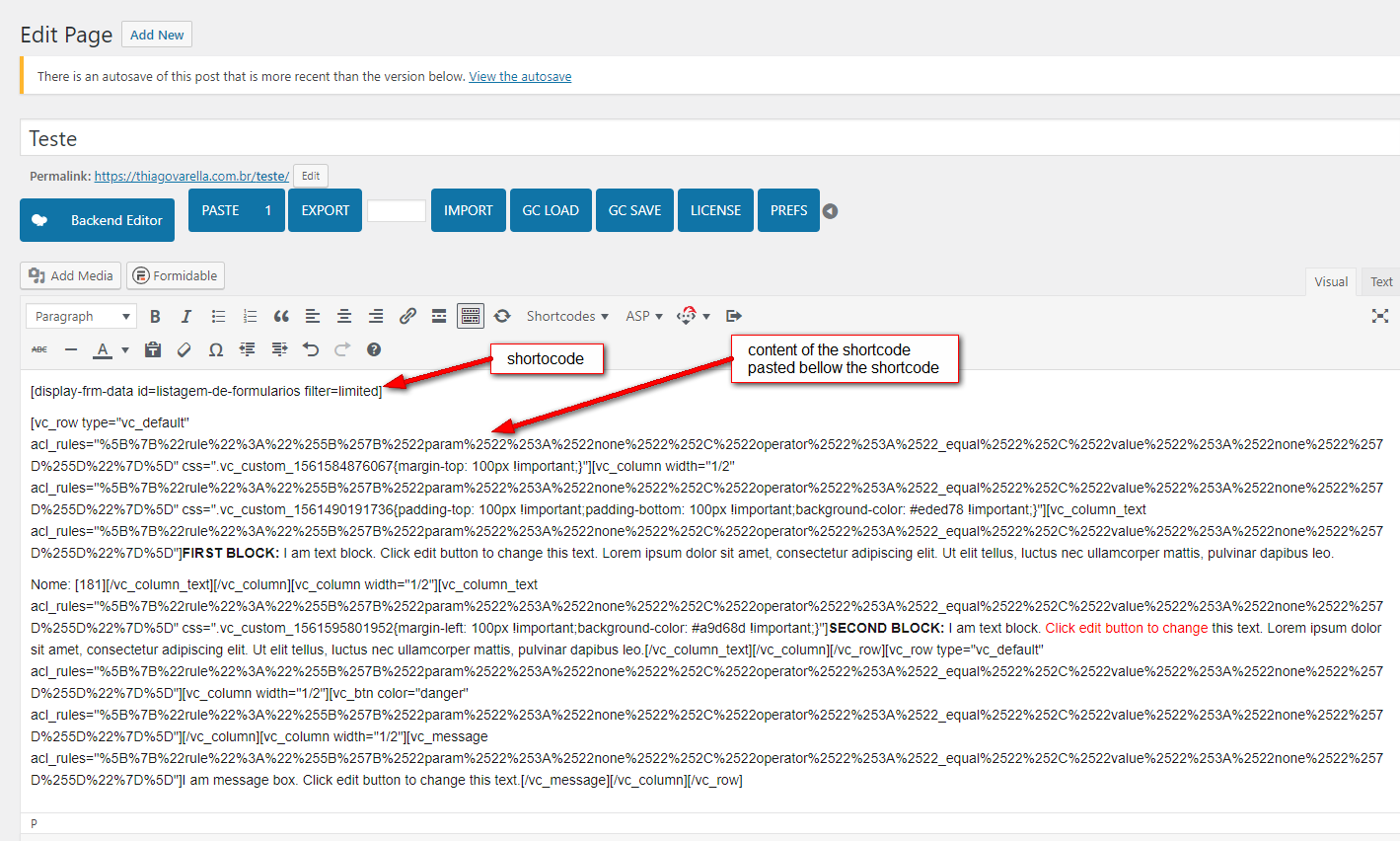Decrease the paragraph indent
1400x841 pixels.
click(x=248, y=349)
